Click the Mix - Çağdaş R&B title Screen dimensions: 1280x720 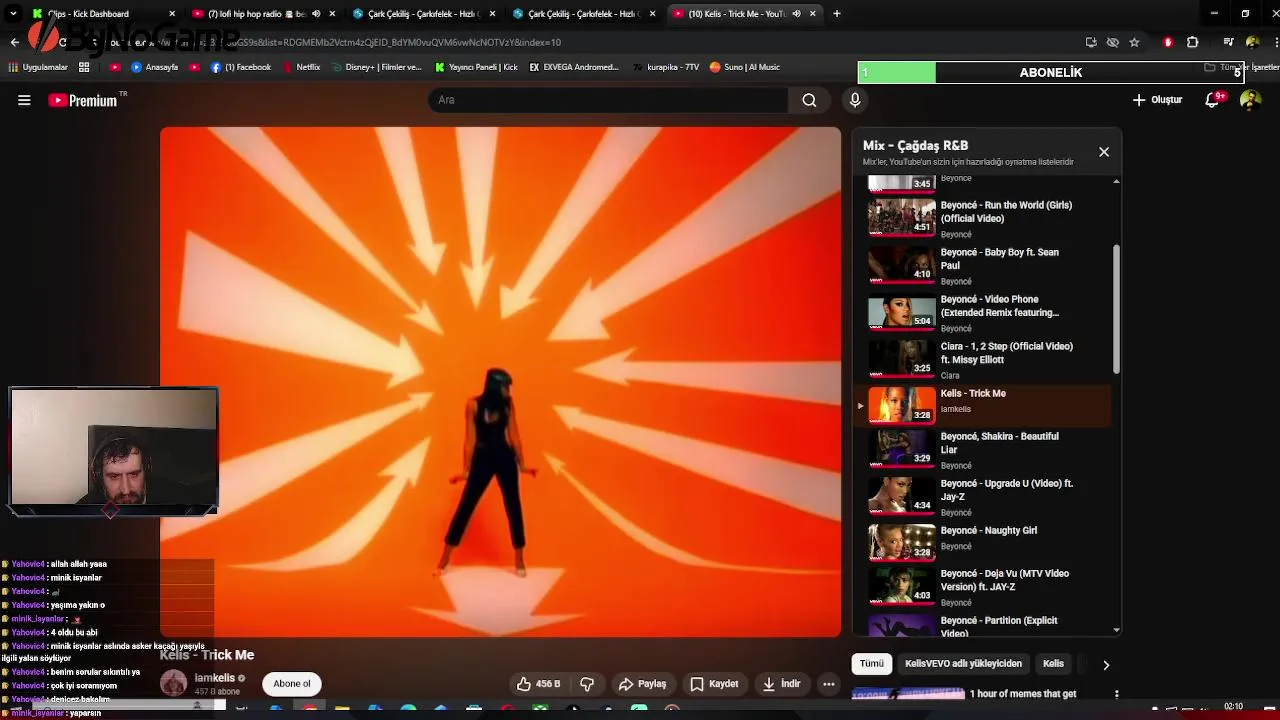point(915,145)
